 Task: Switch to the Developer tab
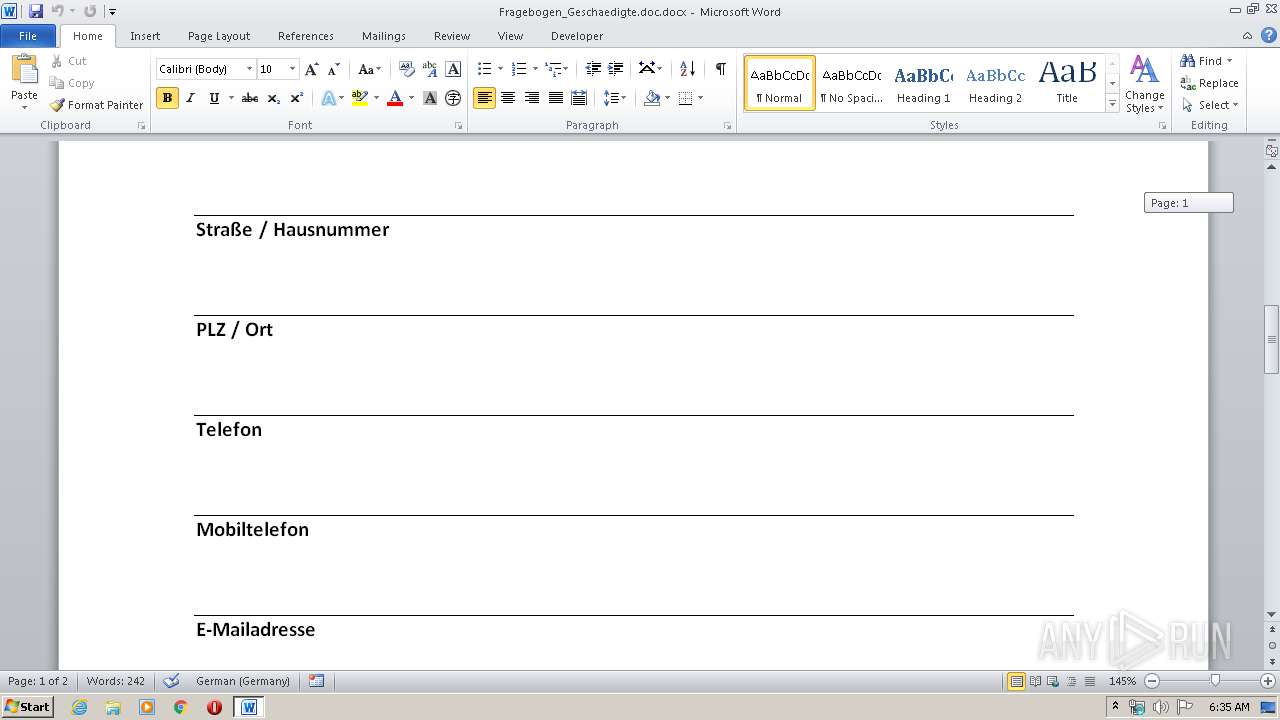pyautogui.click(x=577, y=36)
